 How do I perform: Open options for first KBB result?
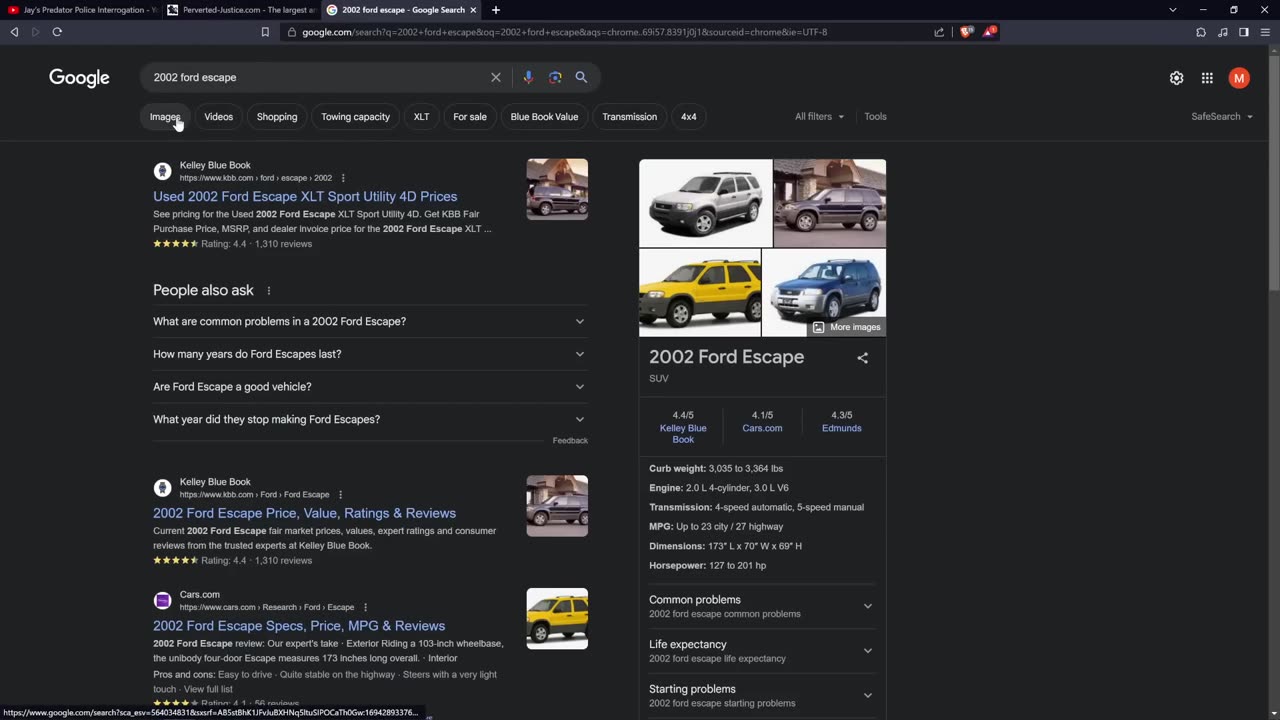tap(343, 178)
